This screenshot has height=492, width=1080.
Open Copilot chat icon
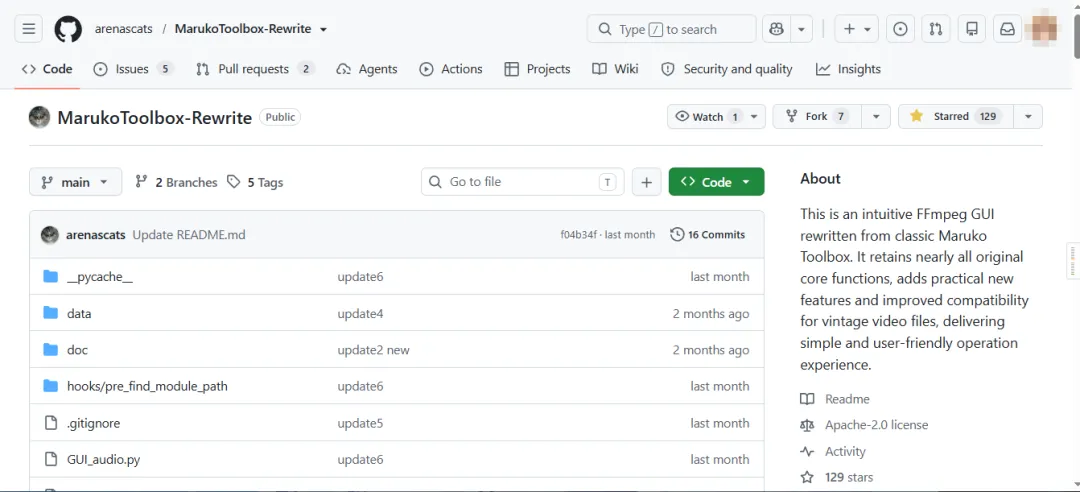[x=776, y=29]
